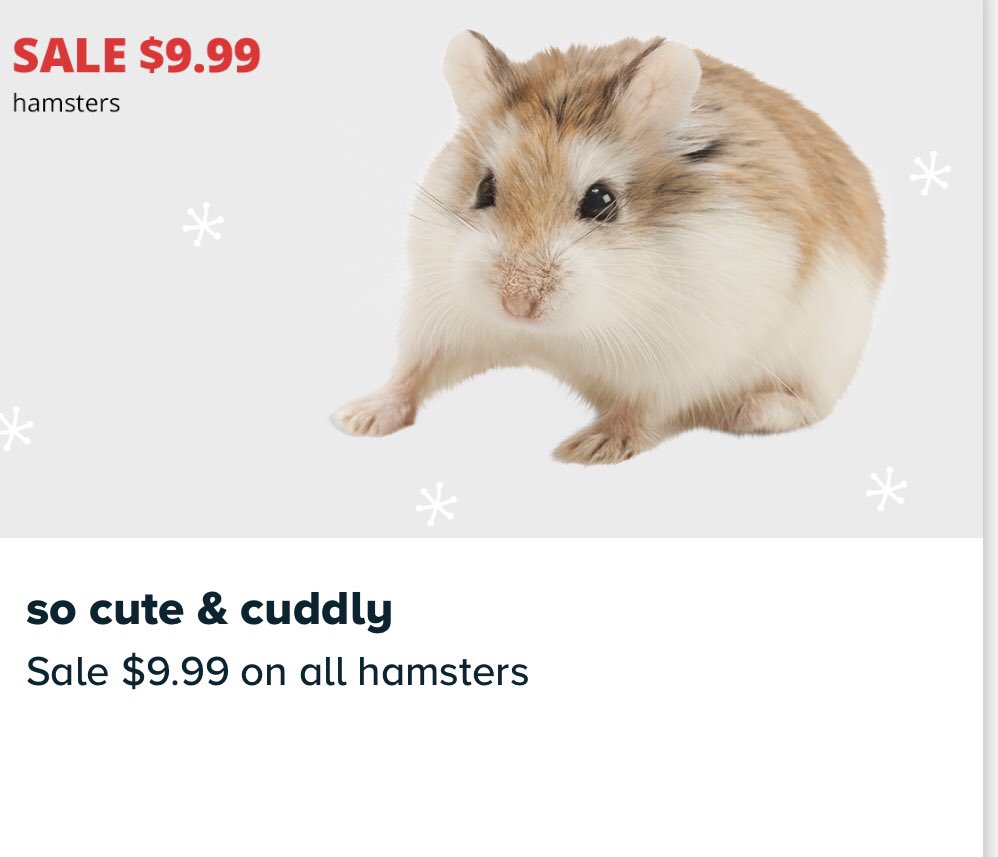The image size is (998, 857).
Task: Click the partially cut-off snowflake at banner's left edge
Action: tap(15, 429)
